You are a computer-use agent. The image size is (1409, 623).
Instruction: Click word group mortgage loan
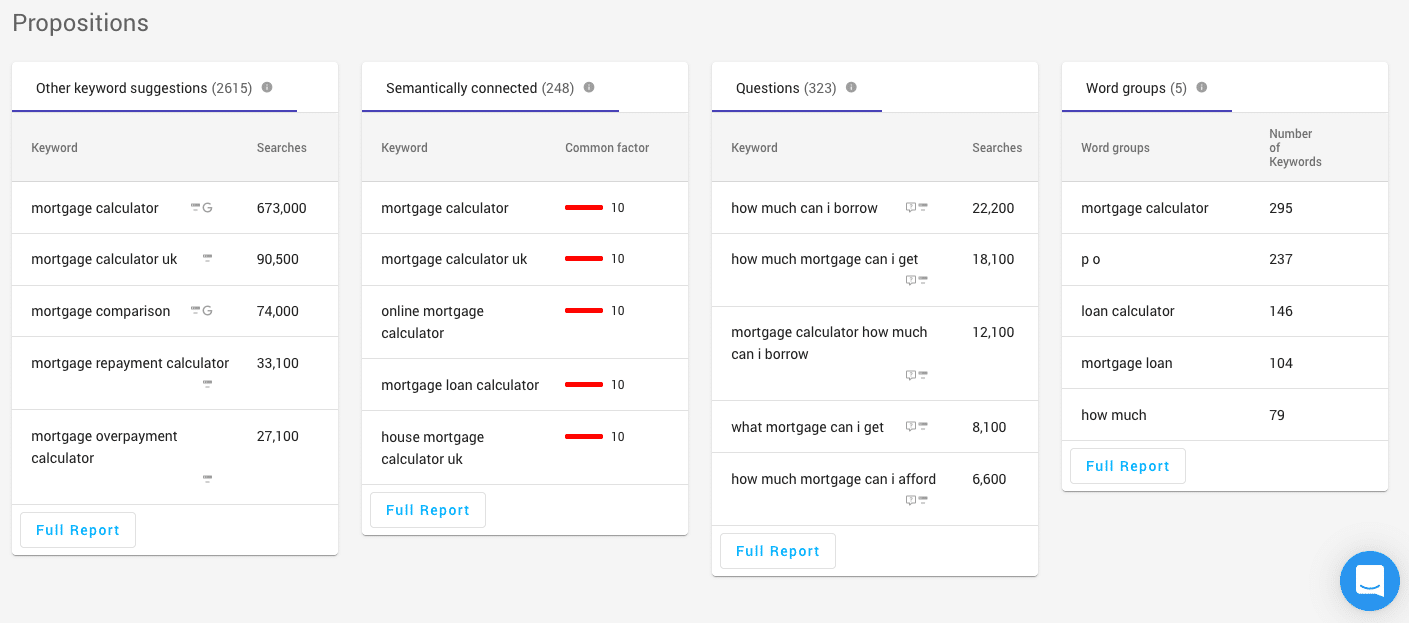[1127, 363]
